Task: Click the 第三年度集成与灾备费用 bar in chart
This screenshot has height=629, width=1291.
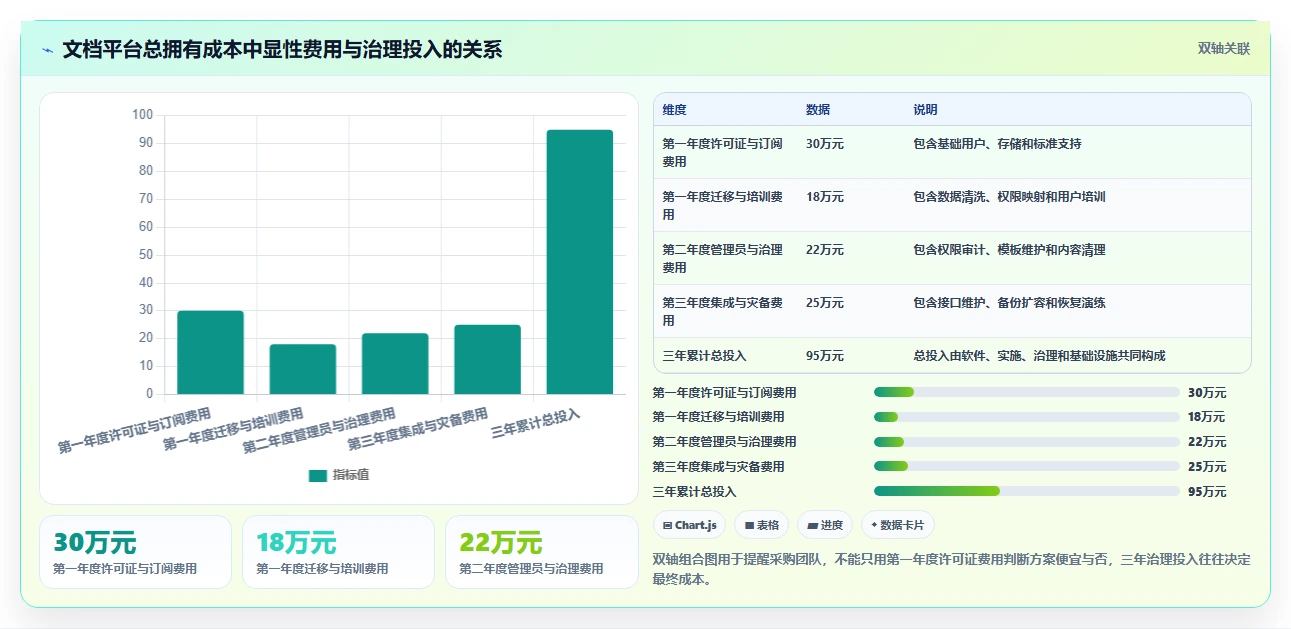Action: pos(487,359)
